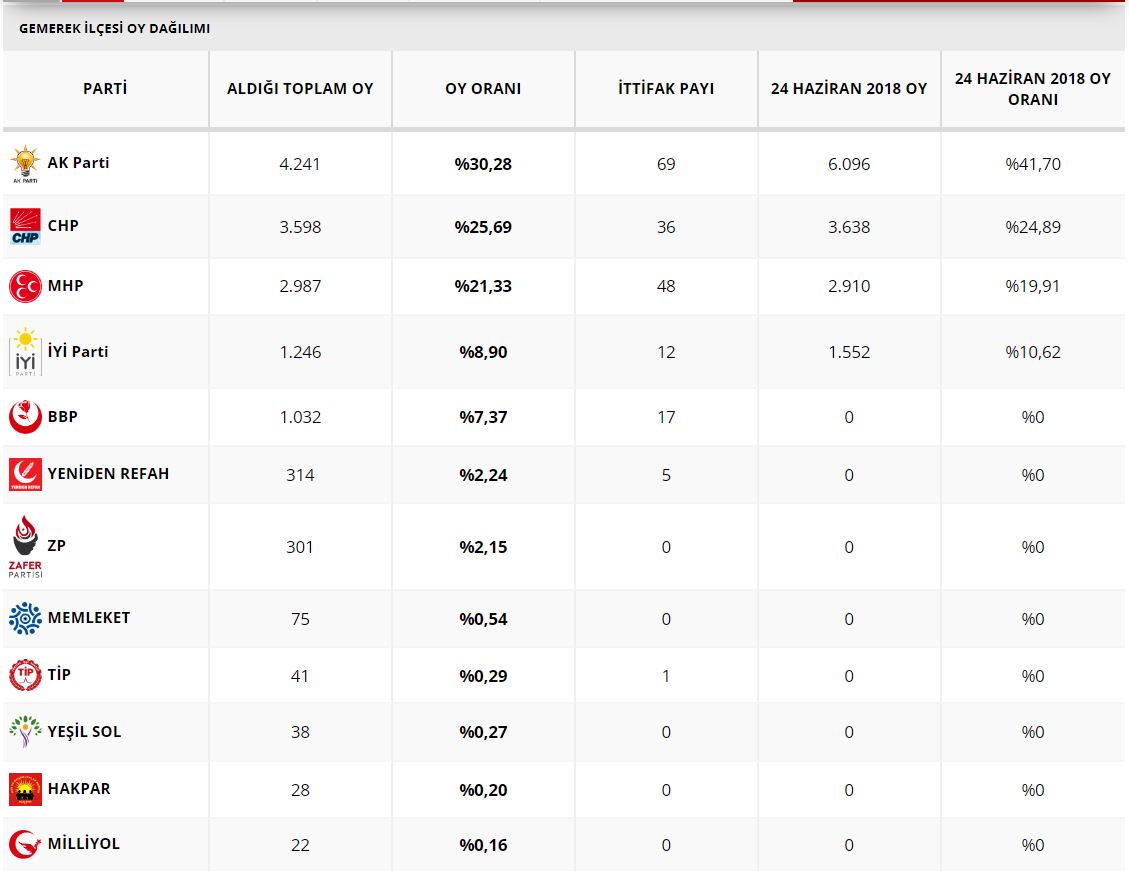Click the HAKPAR party logo
The height and width of the screenshot is (871, 1129).
[x=25, y=789]
